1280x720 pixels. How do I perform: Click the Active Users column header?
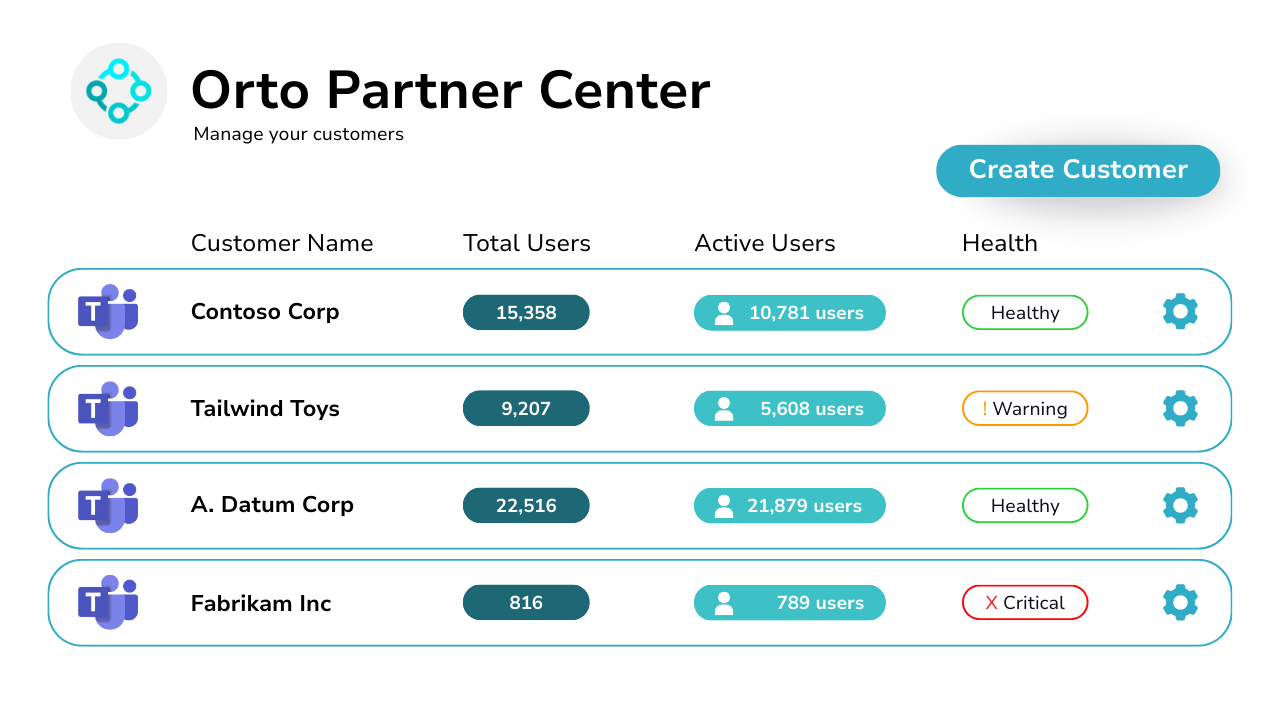coord(765,243)
